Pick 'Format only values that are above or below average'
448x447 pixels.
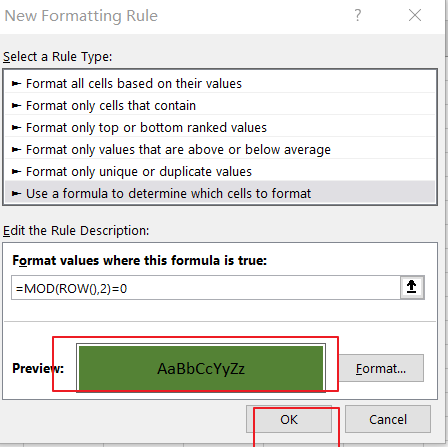[x=220, y=149]
